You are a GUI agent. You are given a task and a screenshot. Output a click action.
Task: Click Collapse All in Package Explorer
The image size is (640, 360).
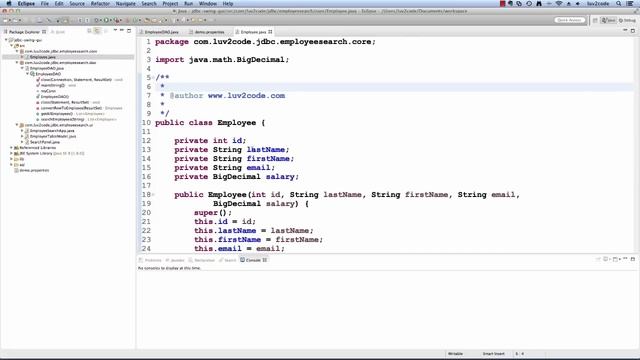click(89, 31)
